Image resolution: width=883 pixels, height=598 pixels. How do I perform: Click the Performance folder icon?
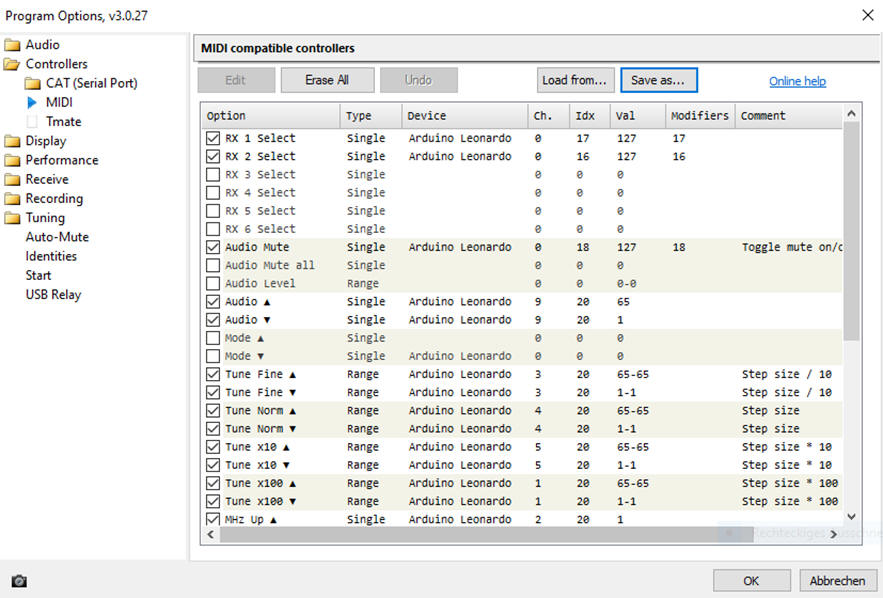[12, 160]
